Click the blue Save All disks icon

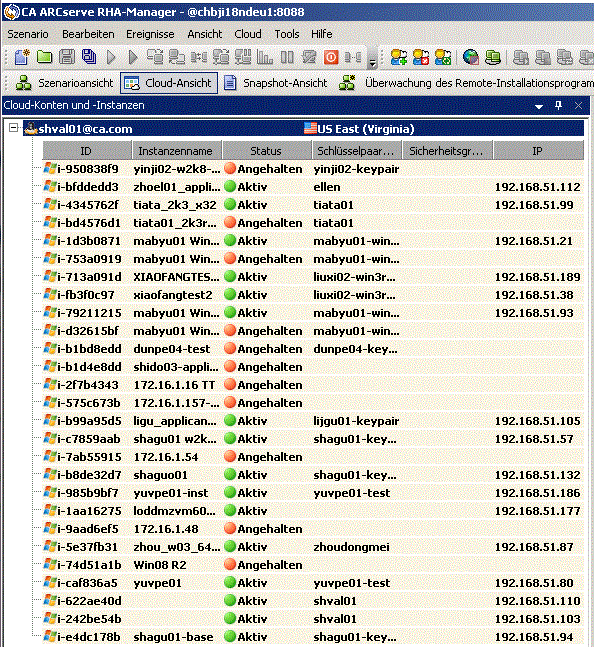[89, 57]
